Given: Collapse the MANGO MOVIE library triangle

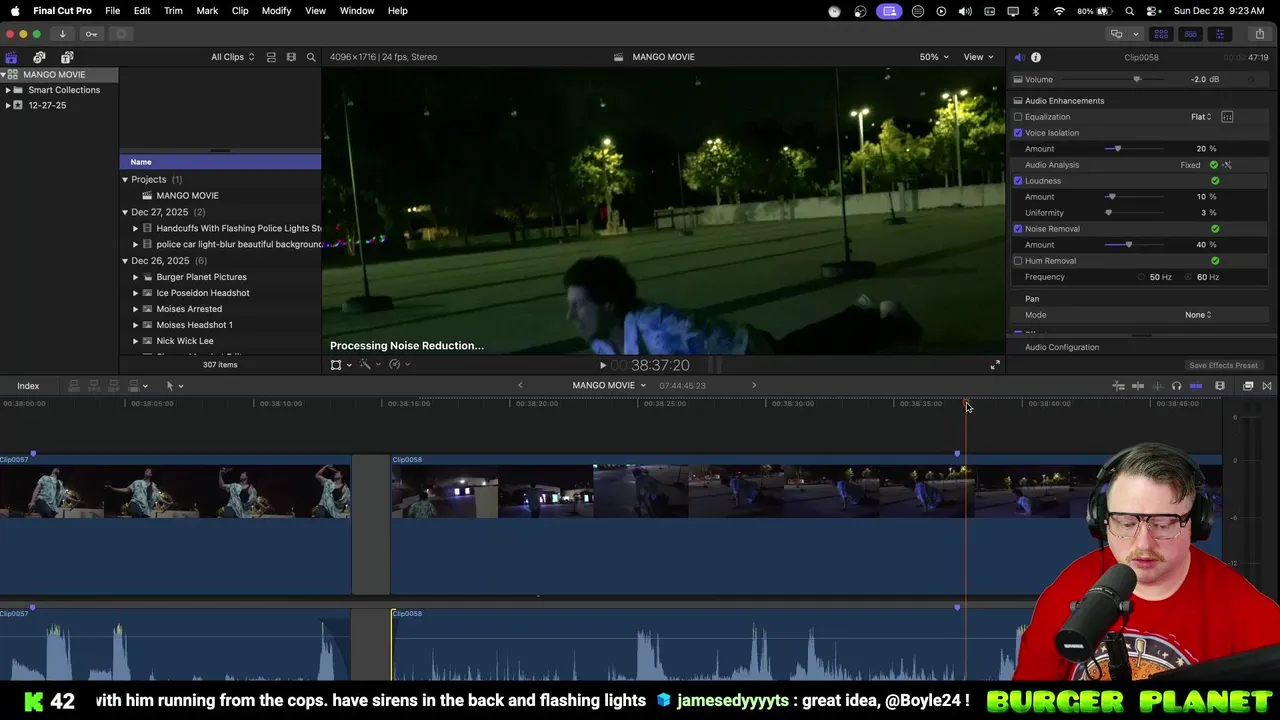Looking at the screenshot, I should (4, 75).
